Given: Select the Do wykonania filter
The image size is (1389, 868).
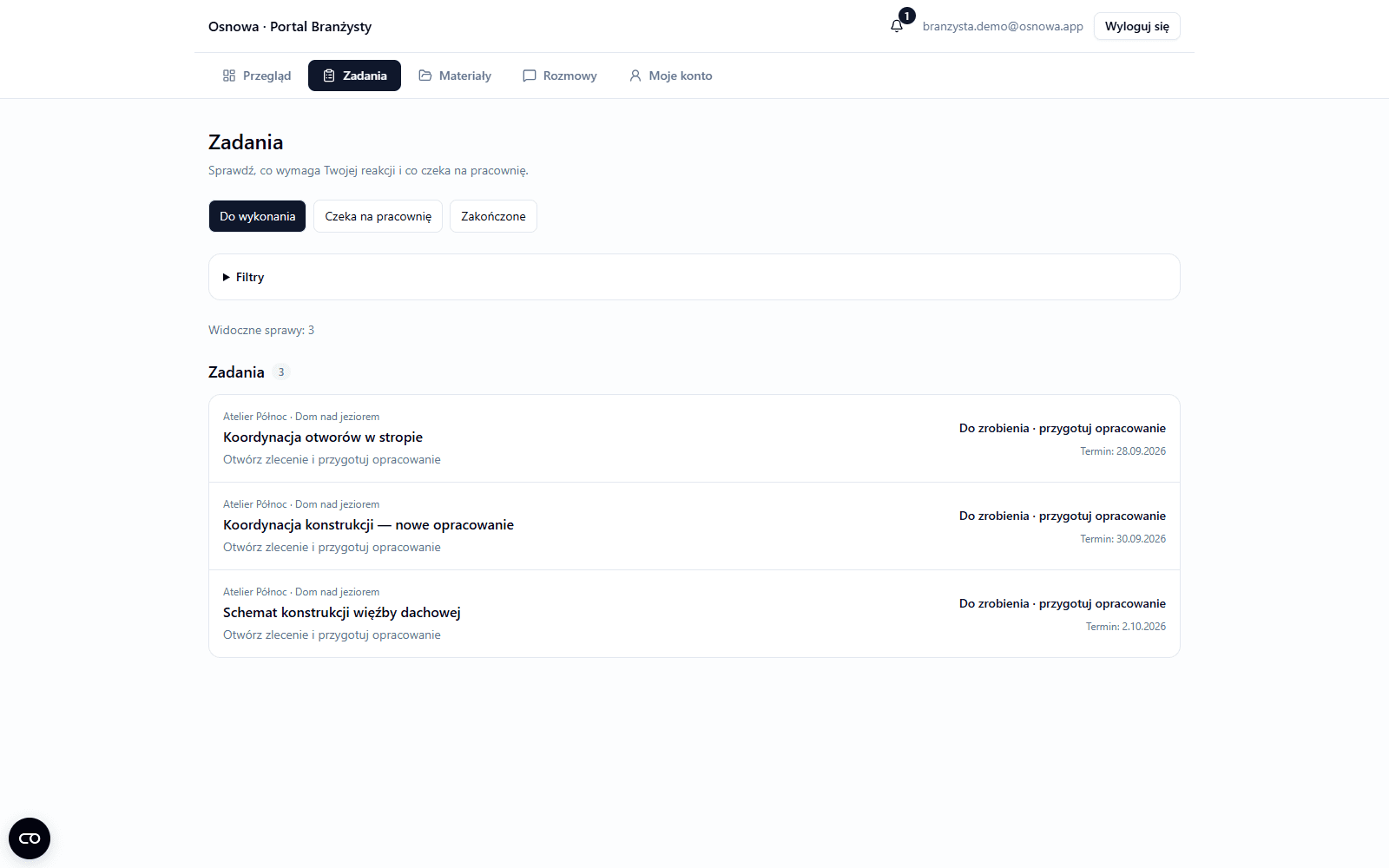Looking at the screenshot, I should (257, 216).
